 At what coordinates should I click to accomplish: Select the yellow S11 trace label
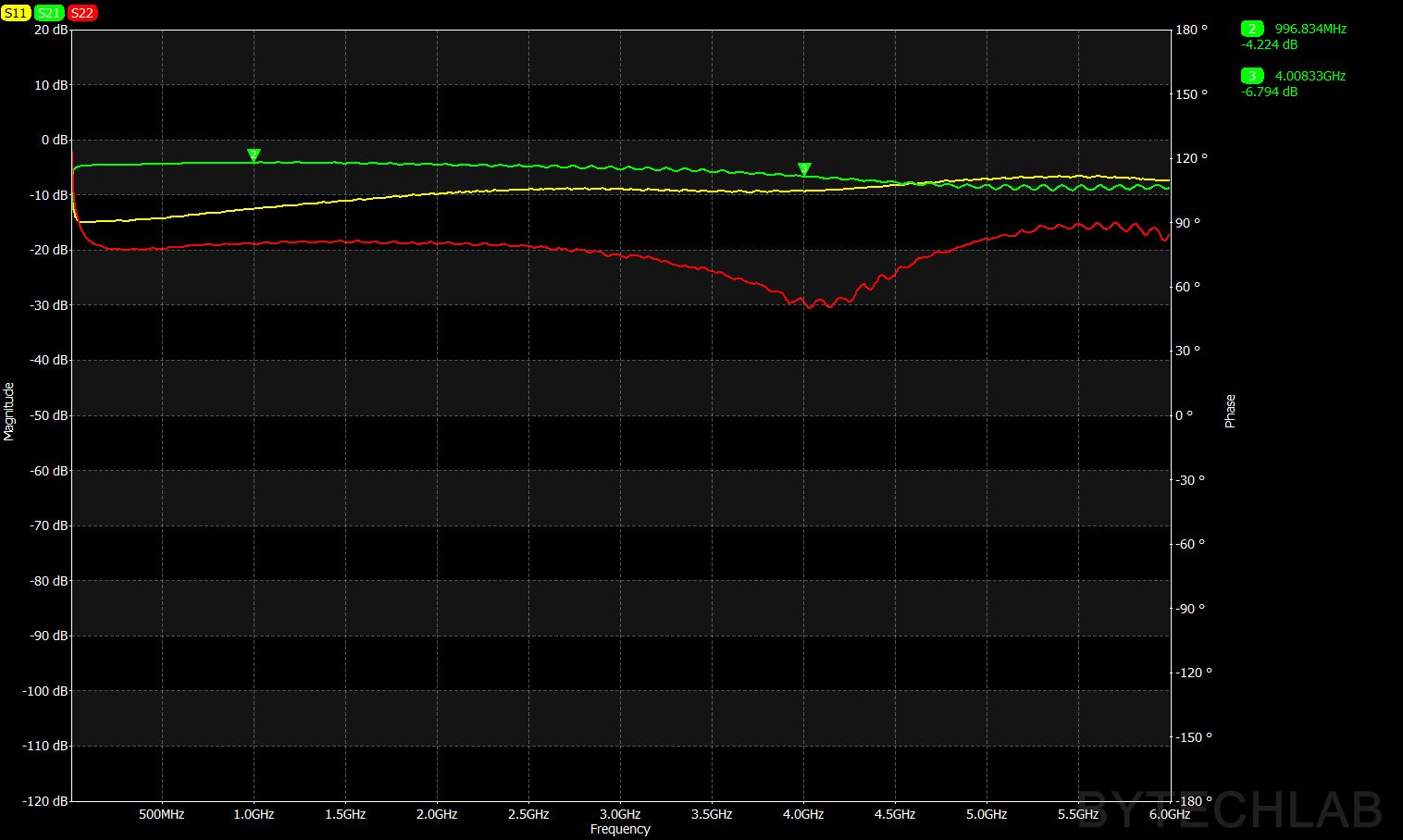(16, 13)
